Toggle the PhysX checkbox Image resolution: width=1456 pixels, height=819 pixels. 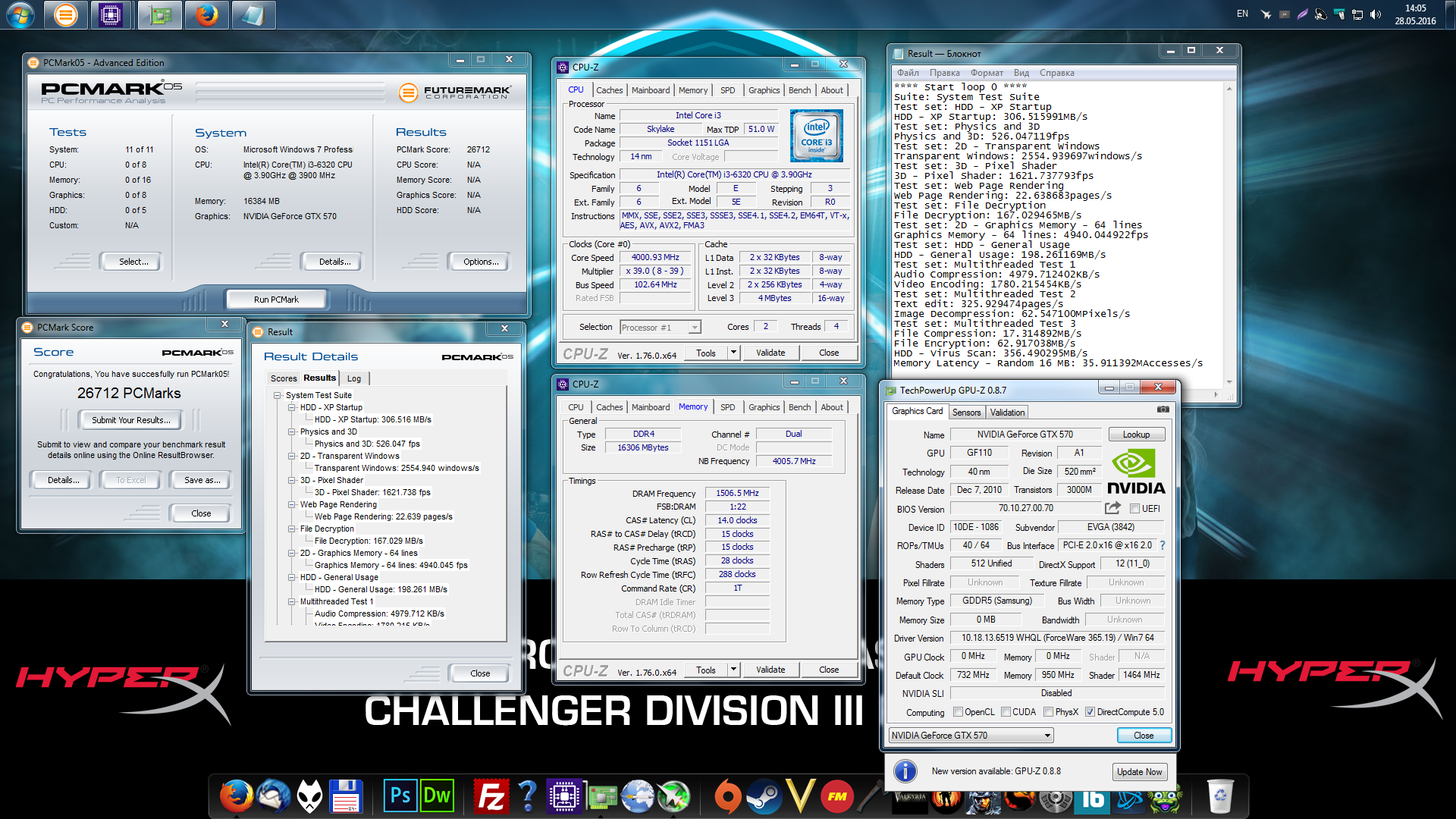coord(1048,711)
